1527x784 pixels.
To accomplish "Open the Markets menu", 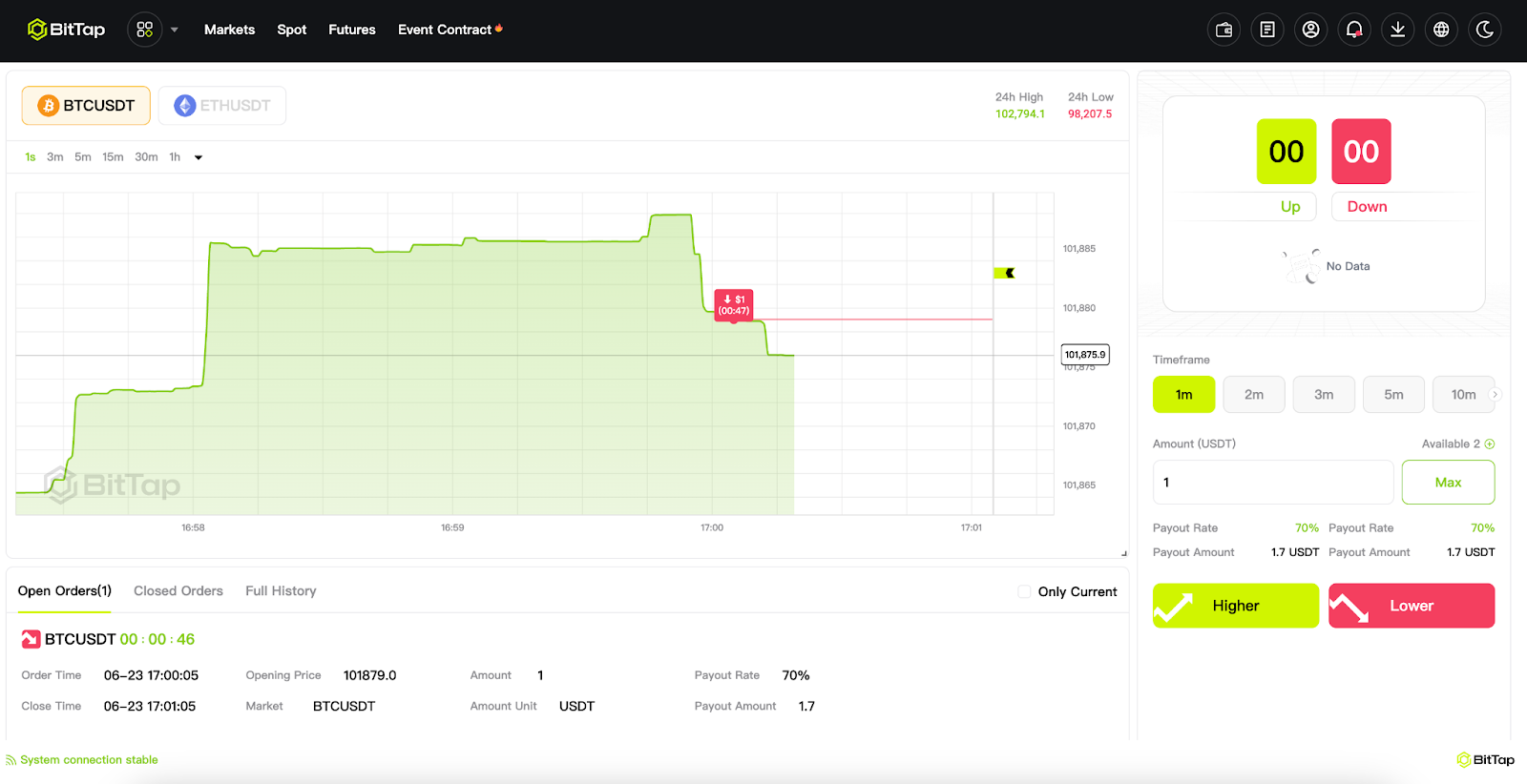I will (229, 30).
